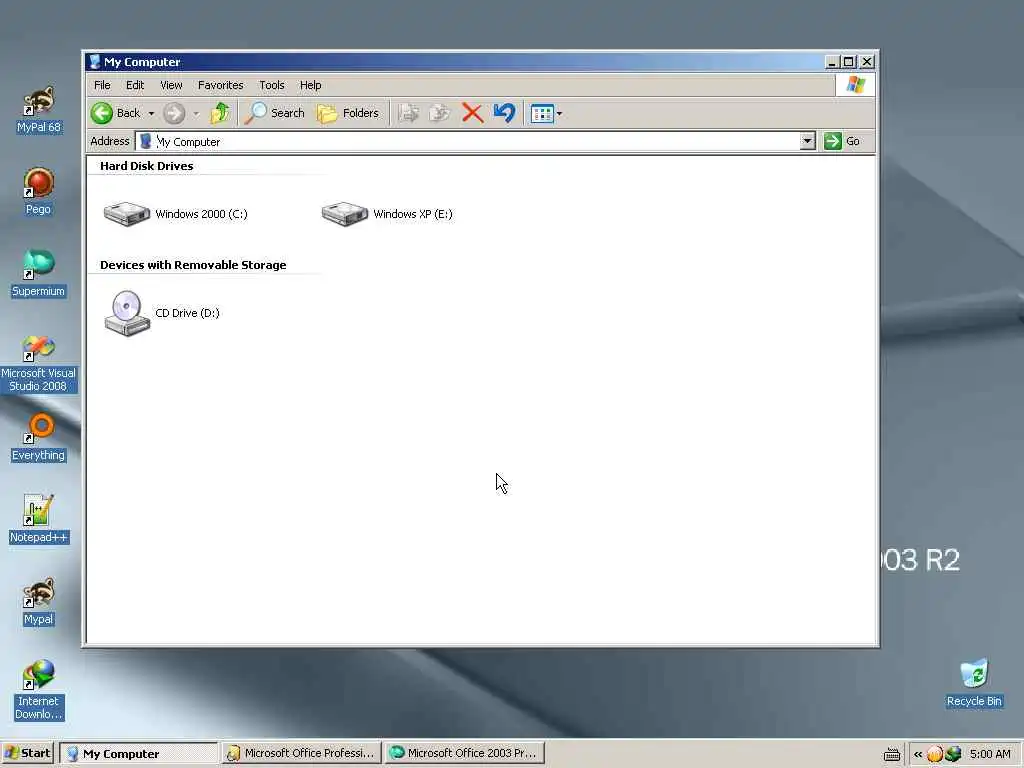
Task: Select the MyPal 68 desktop shortcut
Action: (39, 110)
